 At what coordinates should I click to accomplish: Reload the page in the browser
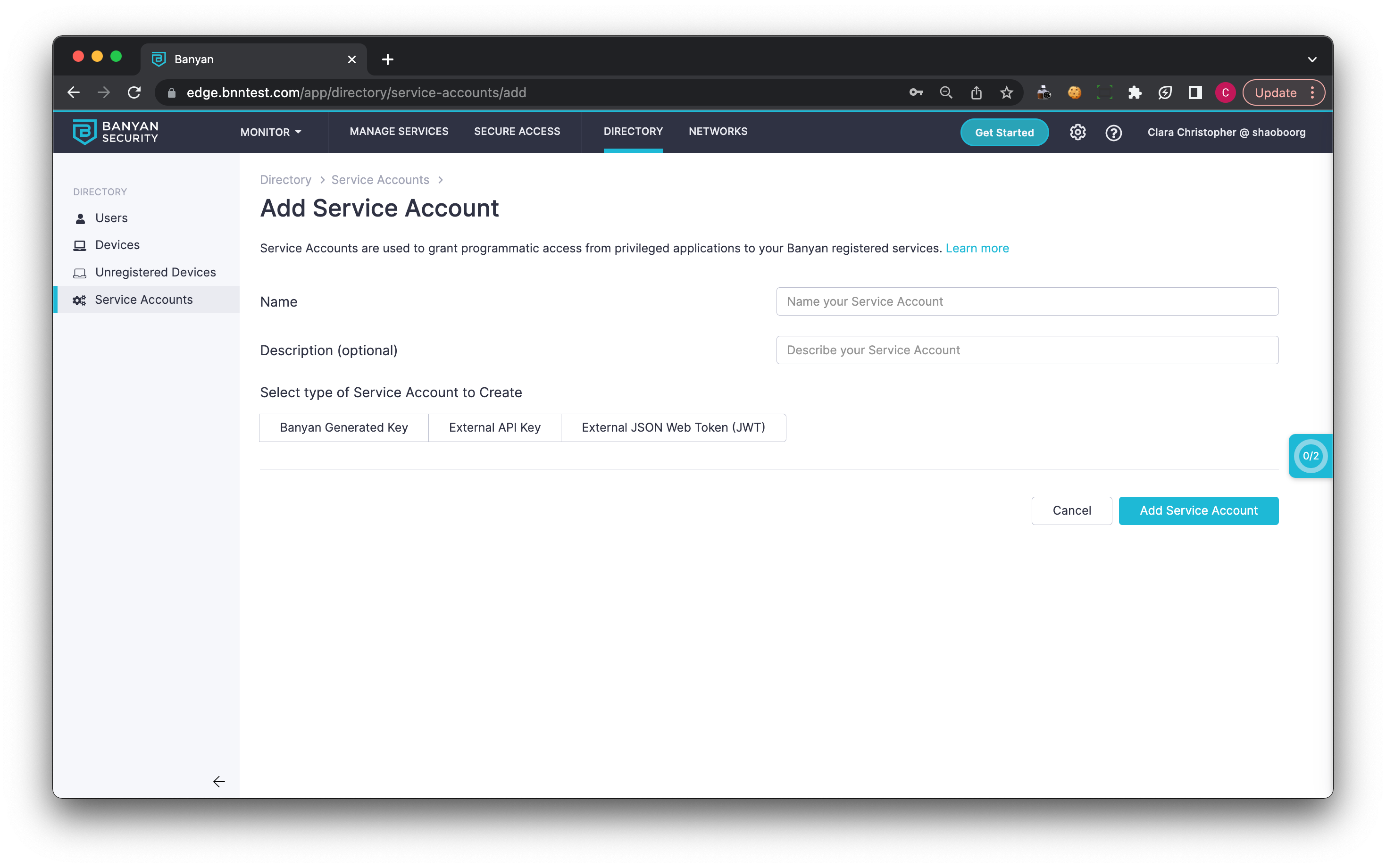click(x=134, y=92)
